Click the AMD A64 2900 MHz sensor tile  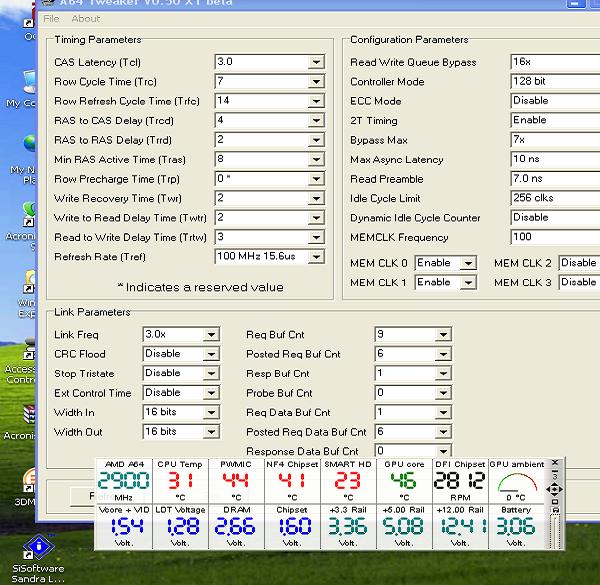point(124,481)
